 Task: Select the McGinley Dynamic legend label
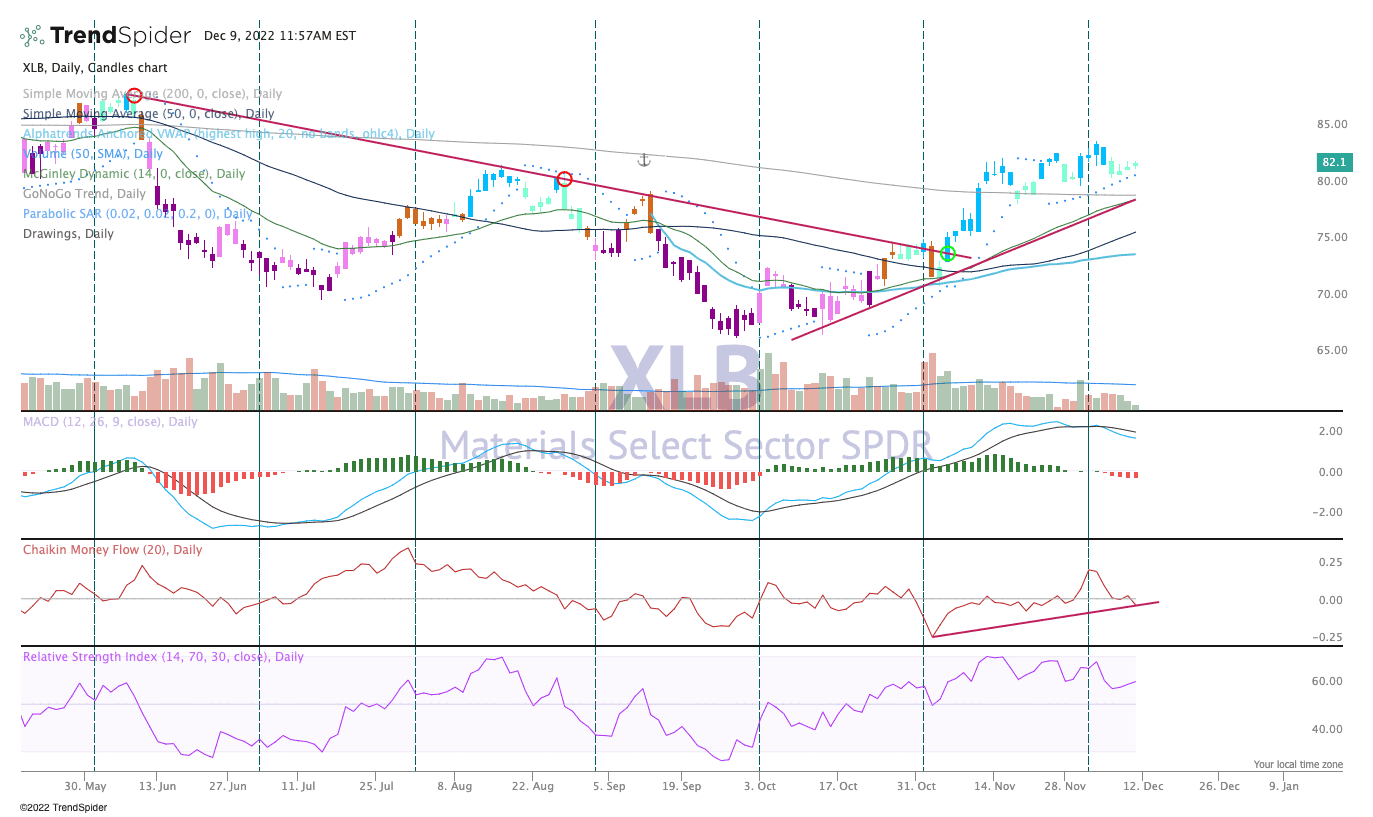[133, 174]
